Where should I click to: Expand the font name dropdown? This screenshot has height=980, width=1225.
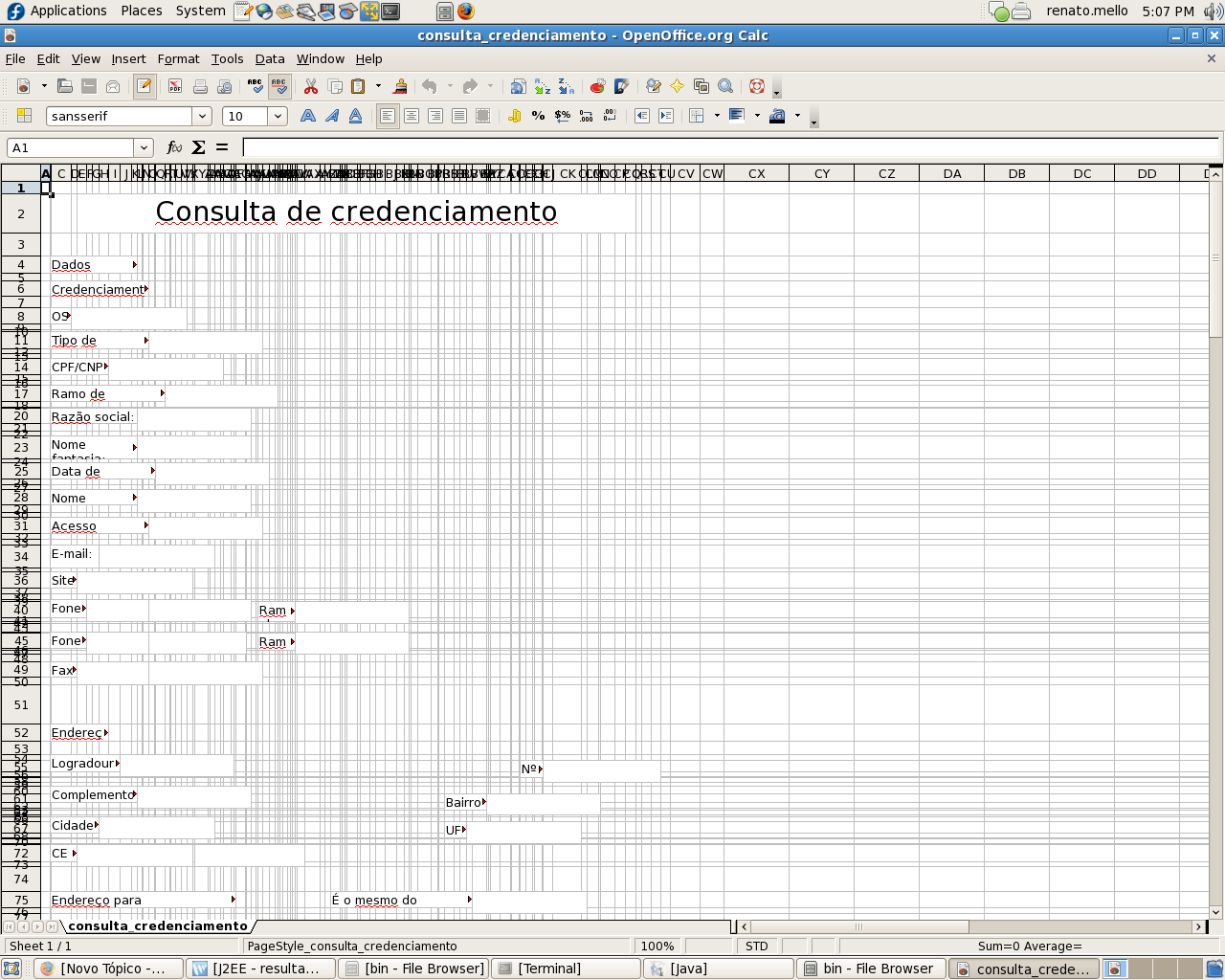(202, 116)
